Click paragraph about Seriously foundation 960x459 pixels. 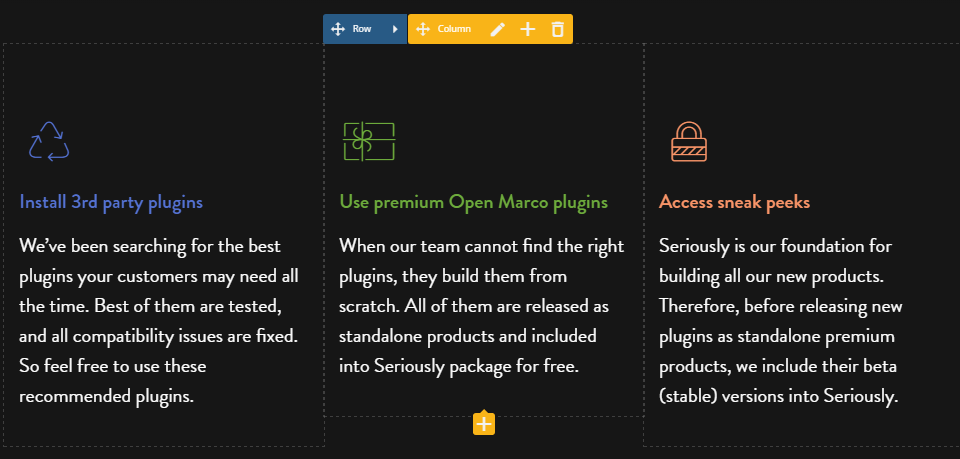tap(781, 321)
